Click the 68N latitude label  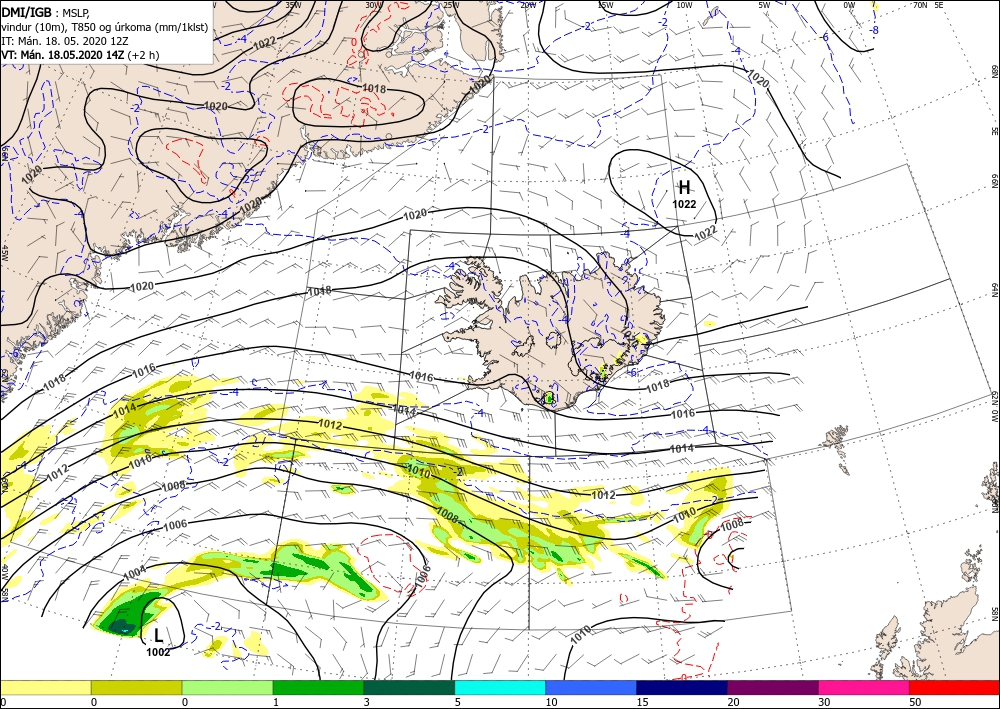[994, 70]
